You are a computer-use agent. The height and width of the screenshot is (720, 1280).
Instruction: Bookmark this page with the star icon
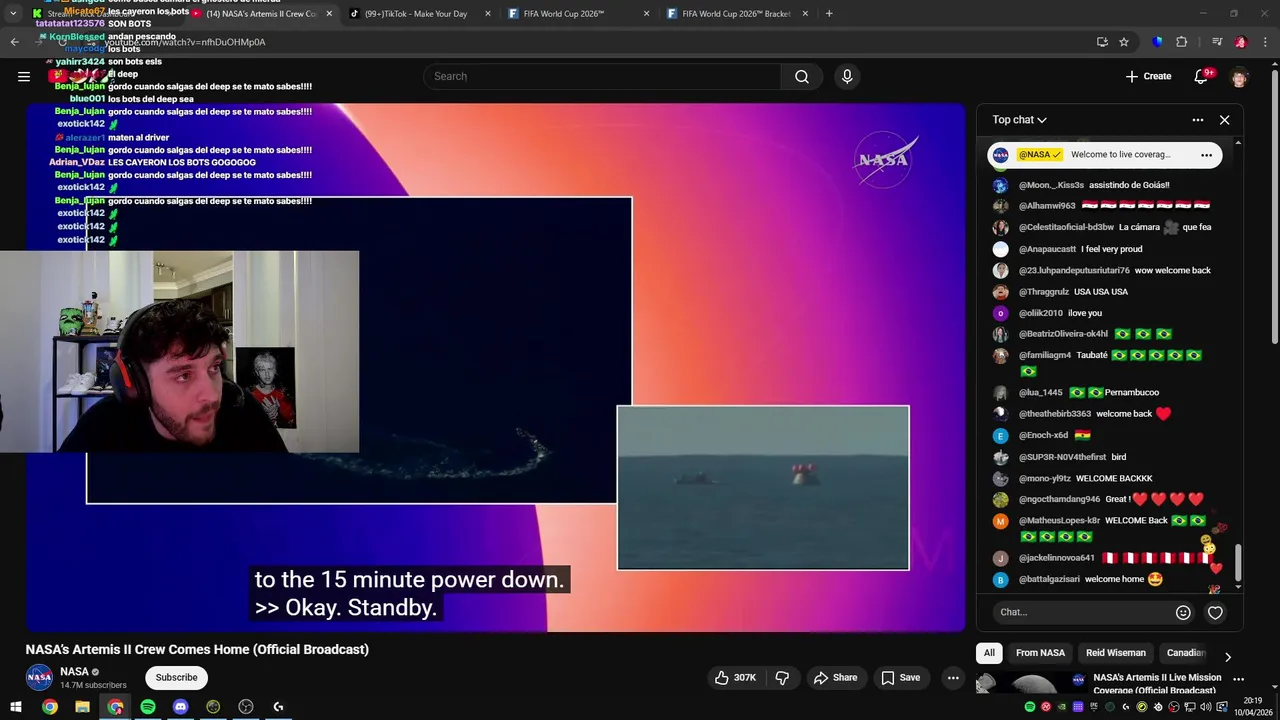pos(1124,42)
